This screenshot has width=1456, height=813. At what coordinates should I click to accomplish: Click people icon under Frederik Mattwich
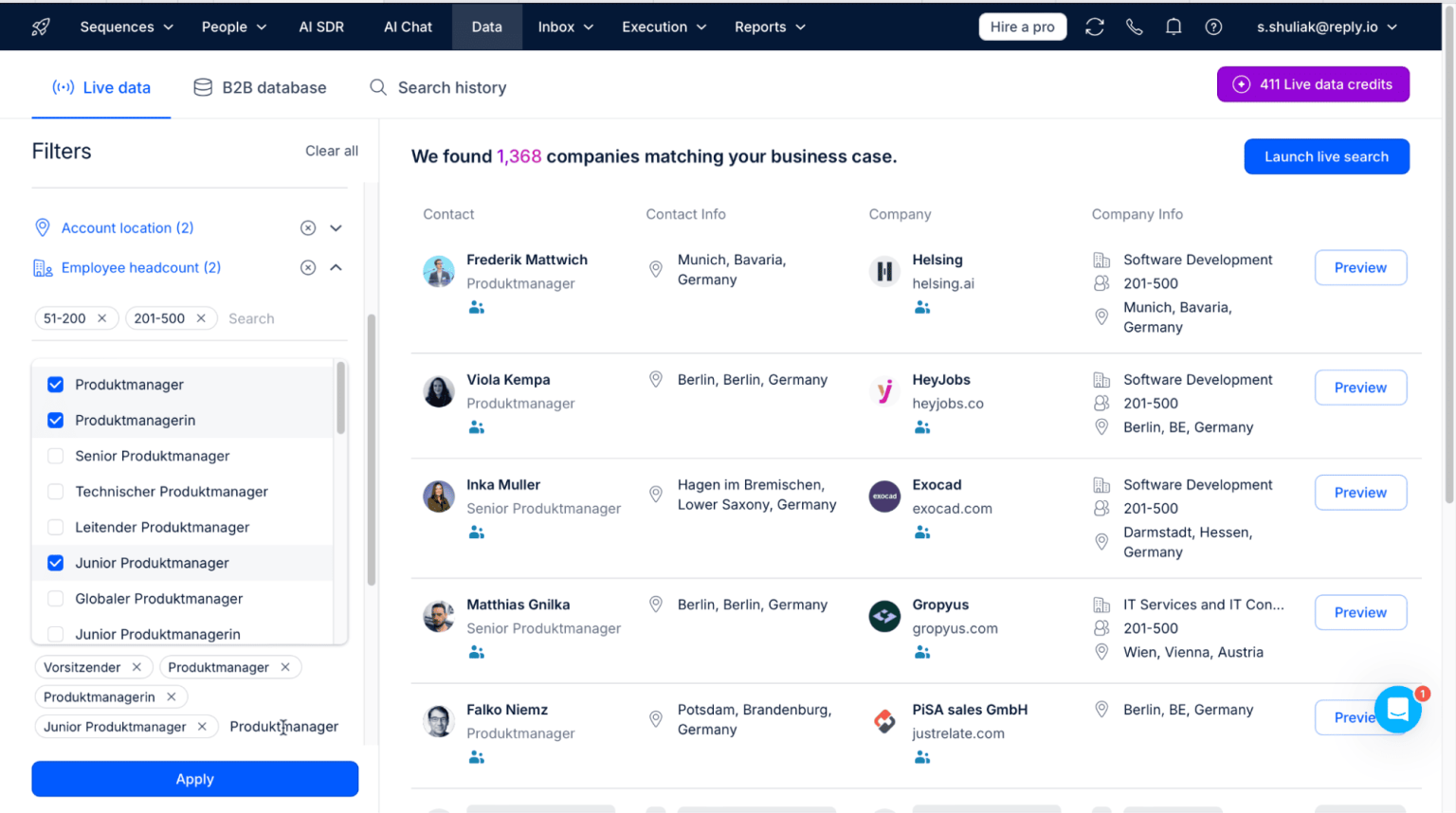(477, 307)
